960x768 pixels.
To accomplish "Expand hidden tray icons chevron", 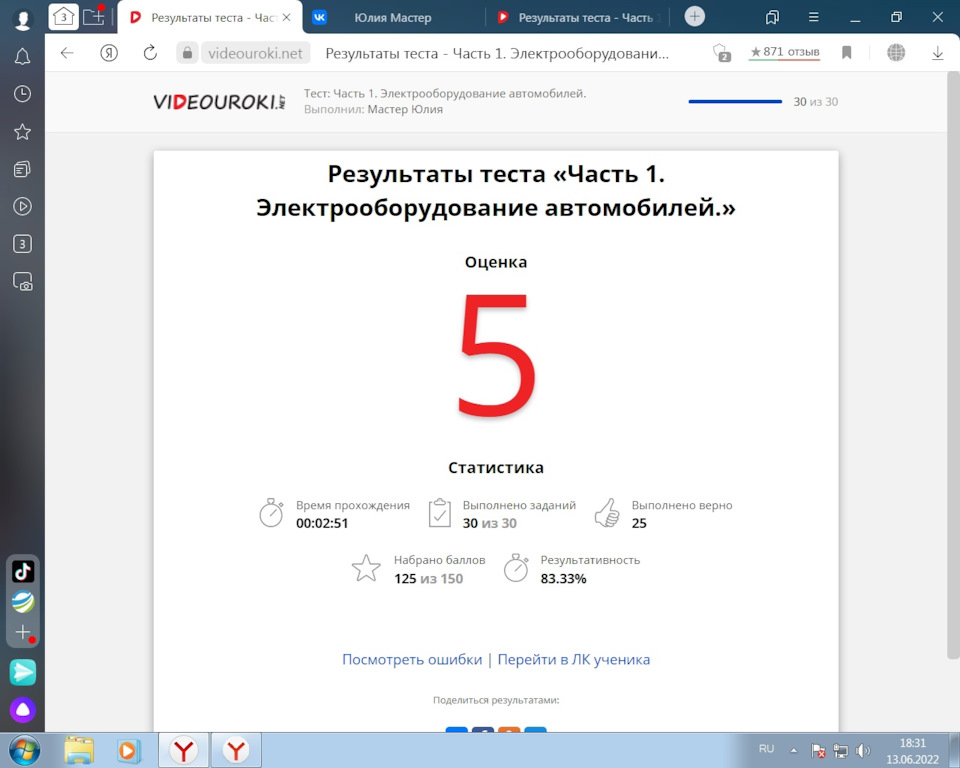I will click(794, 749).
